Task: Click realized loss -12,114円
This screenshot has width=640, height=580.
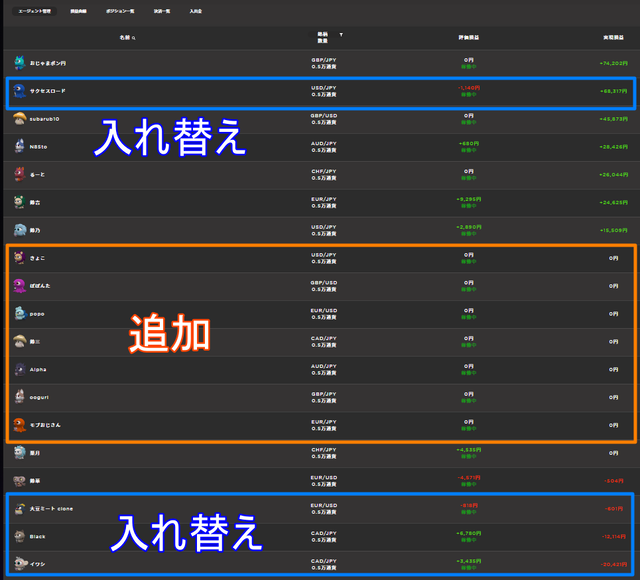Action: click(613, 536)
